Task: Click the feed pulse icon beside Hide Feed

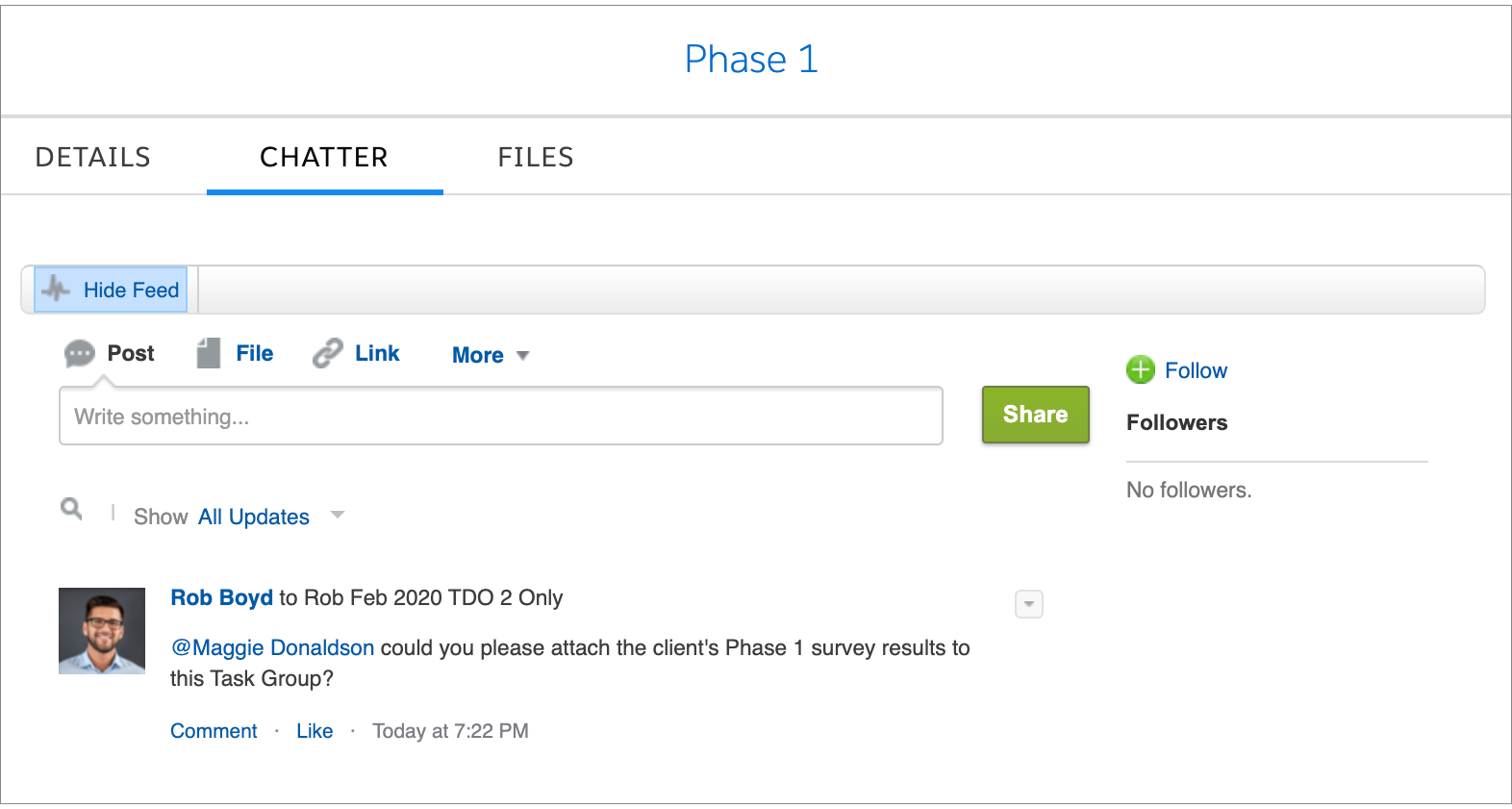Action: [x=56, y=289]
